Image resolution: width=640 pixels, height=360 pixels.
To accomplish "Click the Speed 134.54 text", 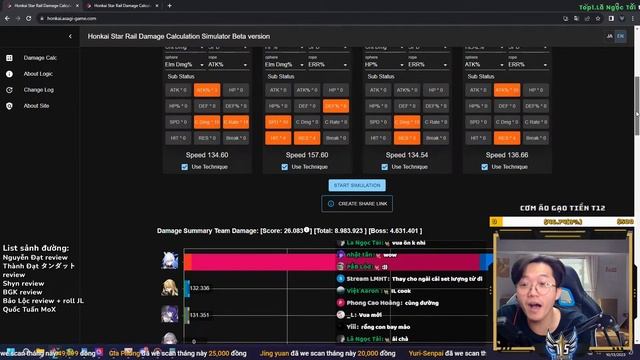I will (407, 155).
